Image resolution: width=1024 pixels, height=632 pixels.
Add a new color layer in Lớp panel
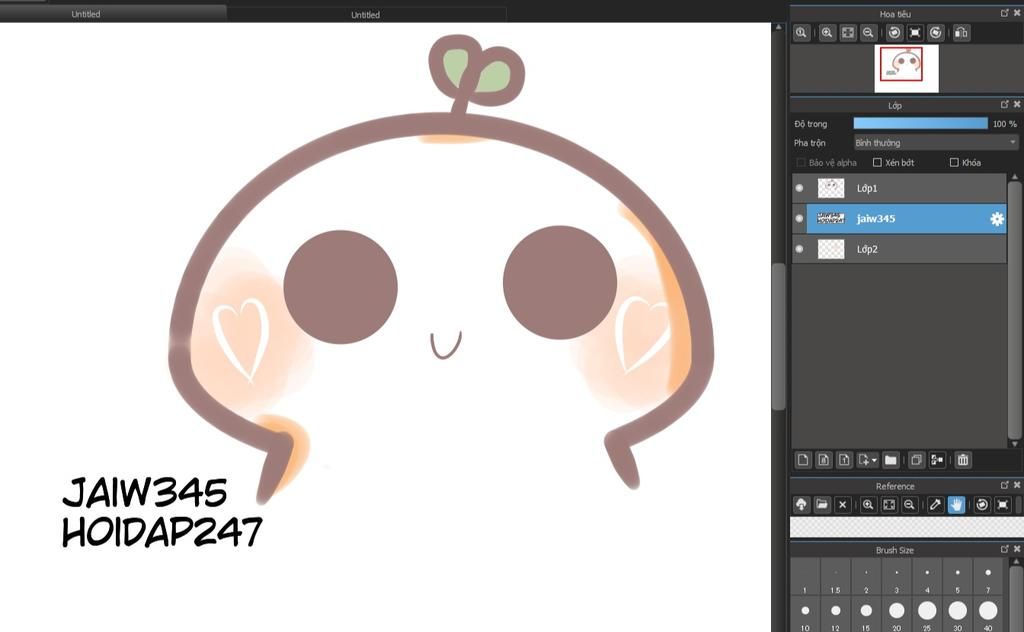pyautogui.click(x=803, y=460)
